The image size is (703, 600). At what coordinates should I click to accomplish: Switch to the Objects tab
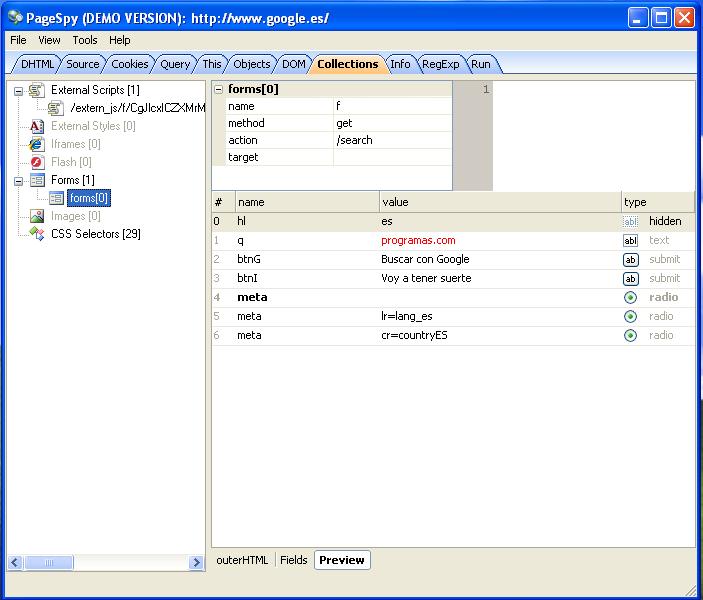click(252, 64)
